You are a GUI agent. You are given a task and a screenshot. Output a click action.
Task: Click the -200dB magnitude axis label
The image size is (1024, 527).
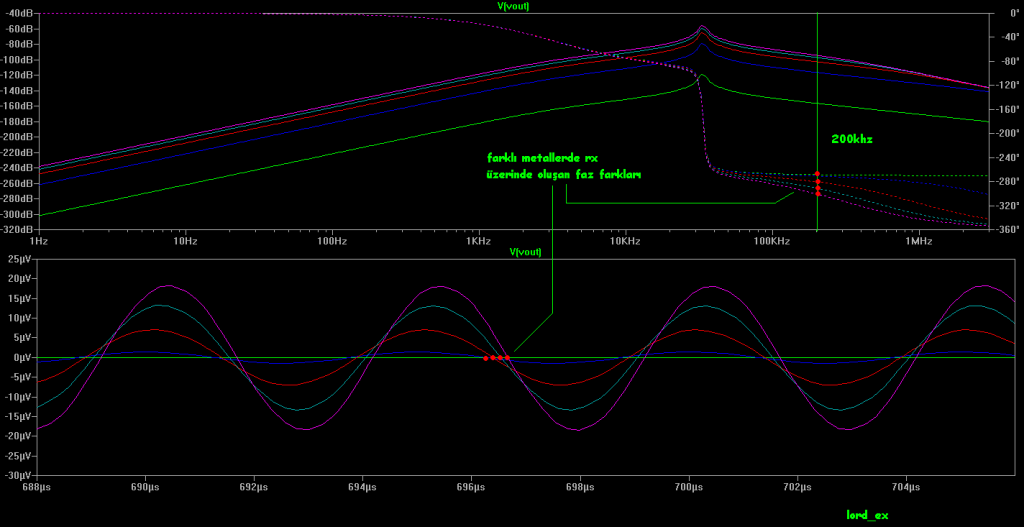[18, 137]
